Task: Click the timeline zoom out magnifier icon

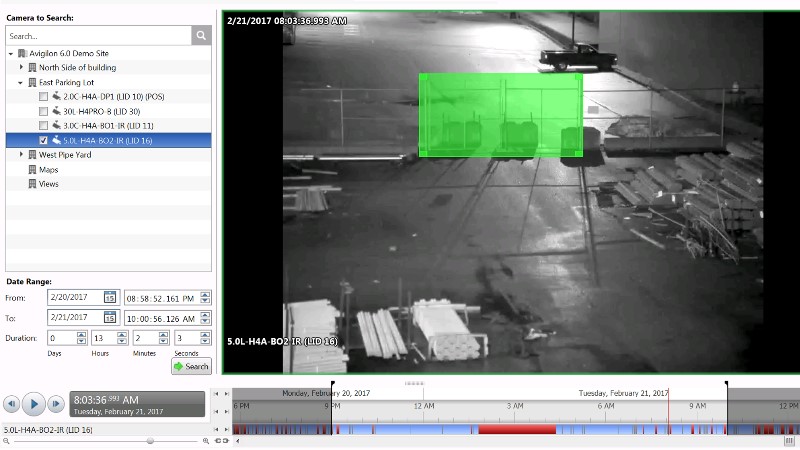Action: coord(5,440)
